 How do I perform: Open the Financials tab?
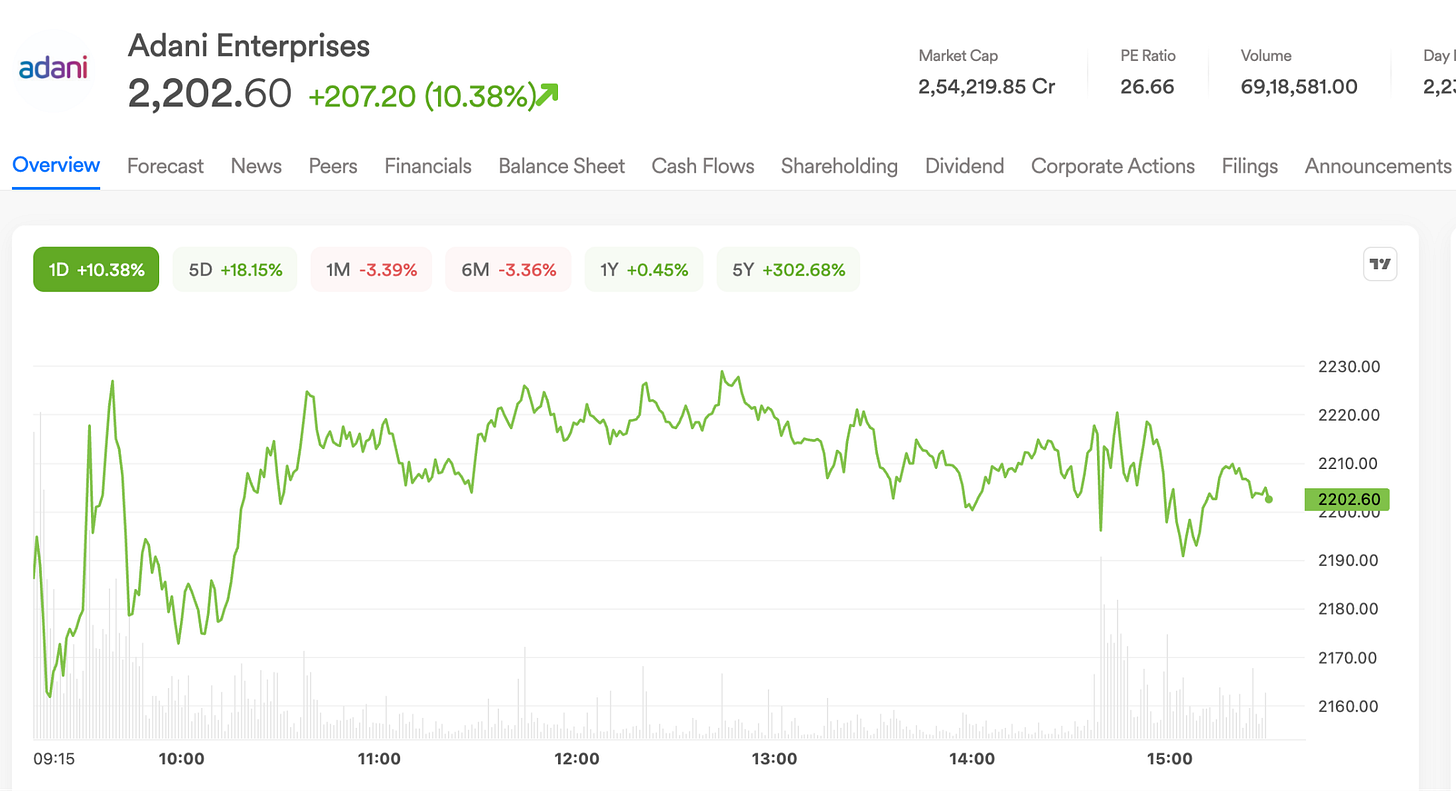[x=428, y=166]
